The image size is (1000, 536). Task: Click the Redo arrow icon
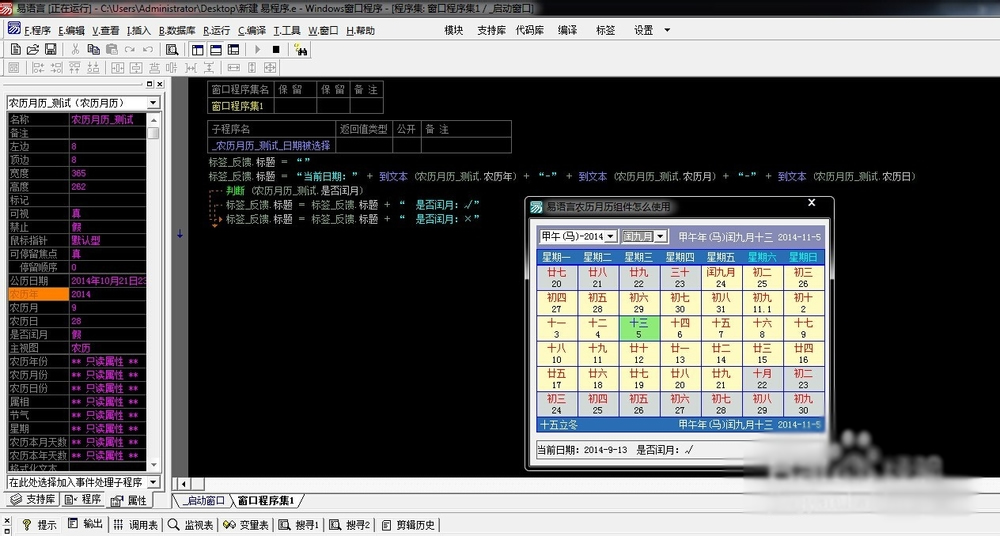pos(130,50)
